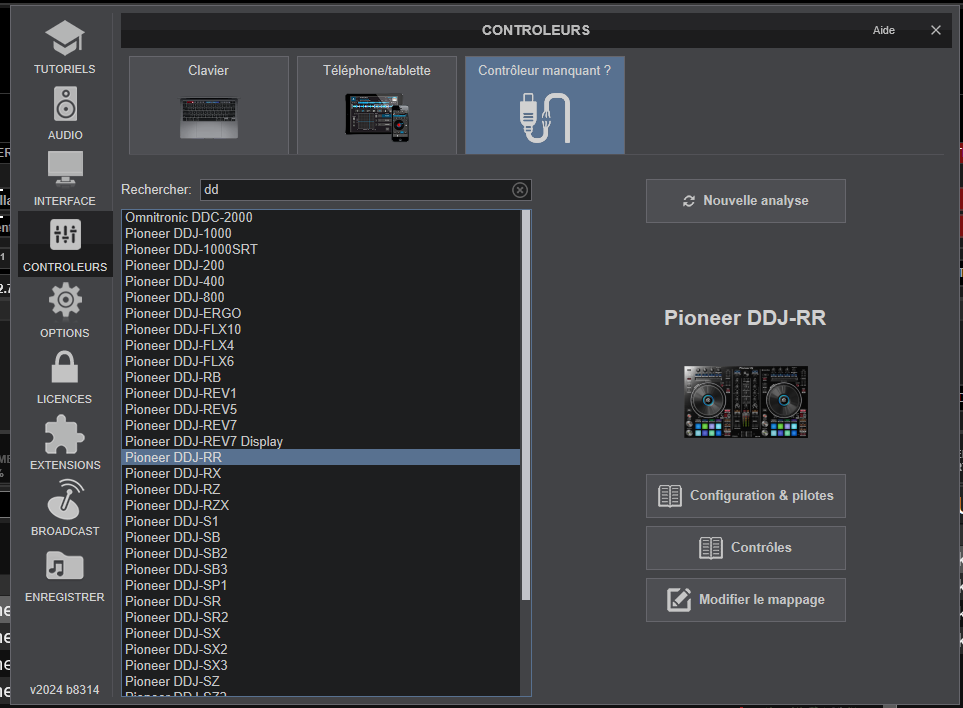Select Pioneer DDJ-800 in the list
This screenshot has width=963, height=708.
tap(321, 297)
